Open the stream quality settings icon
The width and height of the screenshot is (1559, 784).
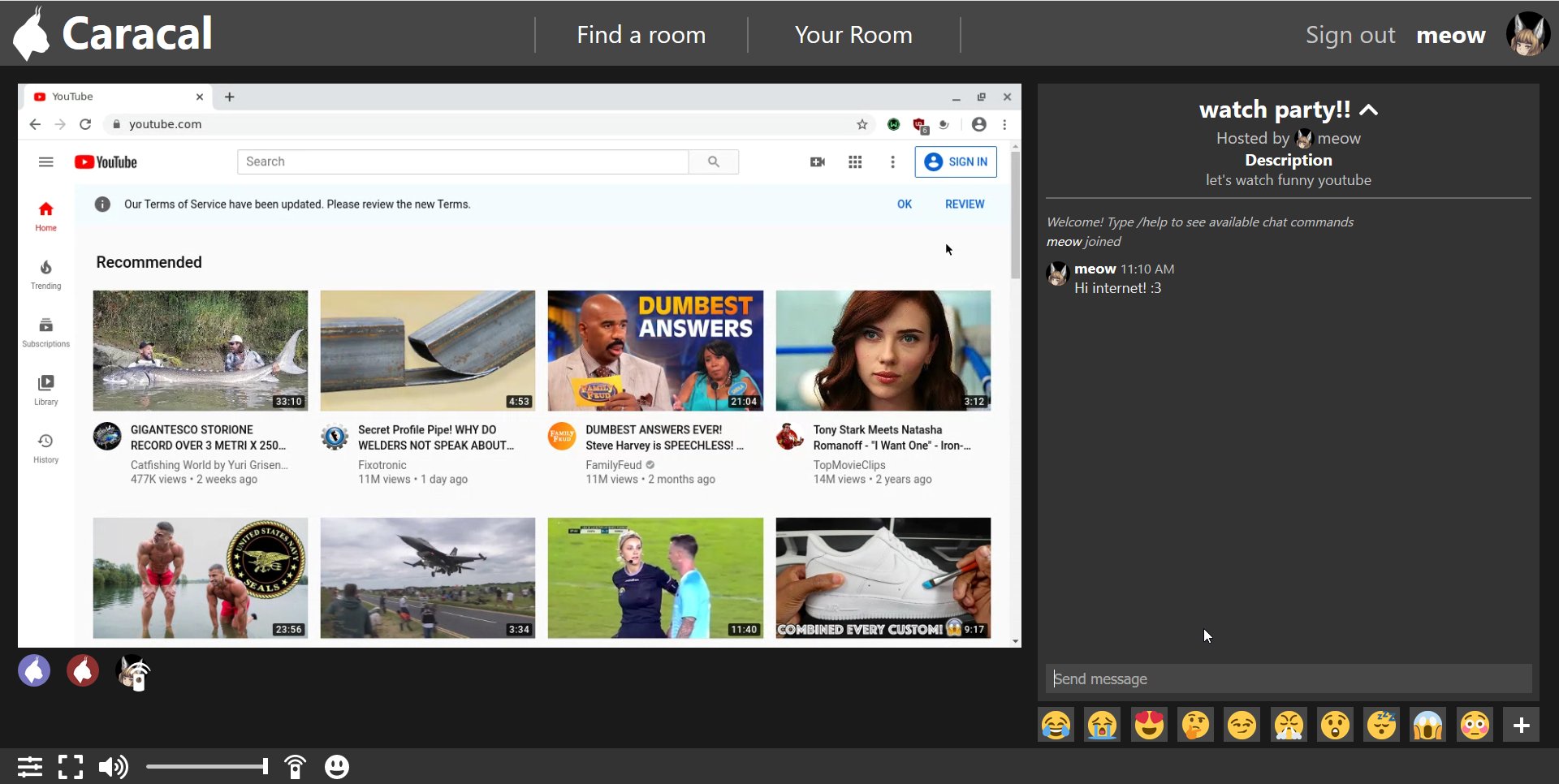(x=30, y=766)
